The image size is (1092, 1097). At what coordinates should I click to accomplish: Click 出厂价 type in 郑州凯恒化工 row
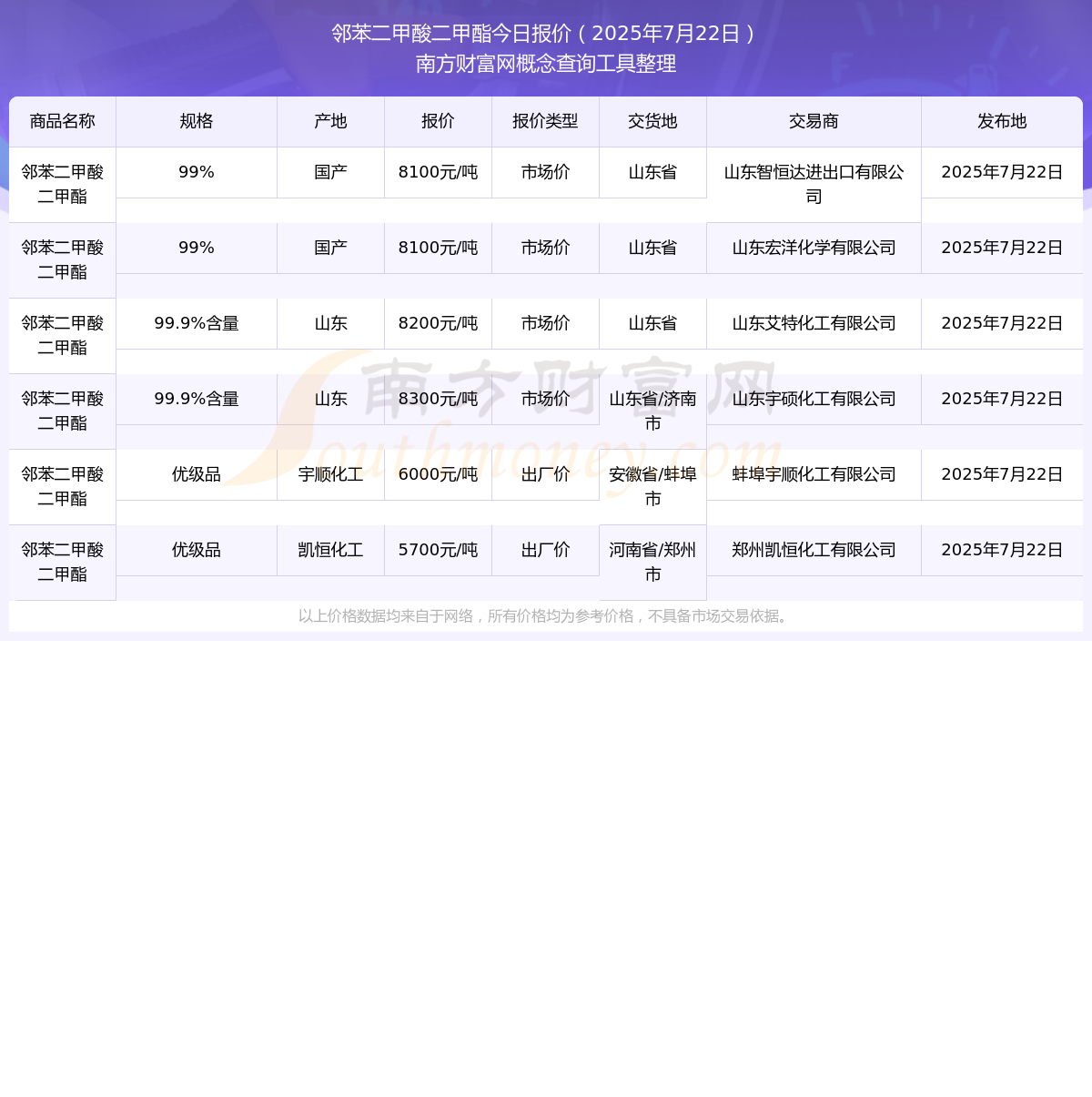546,551
